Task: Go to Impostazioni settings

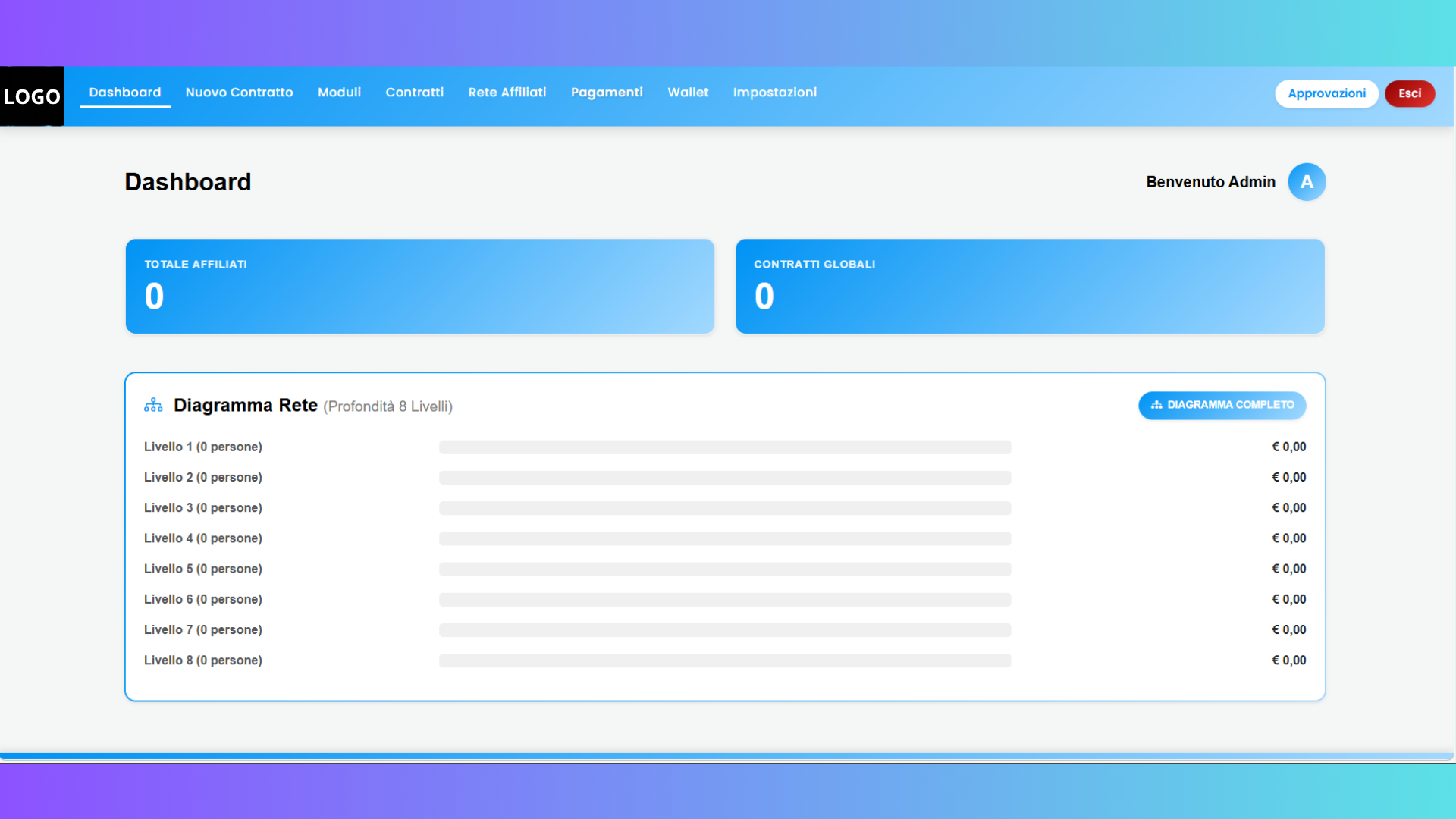Action: click(x=774, y=93)
